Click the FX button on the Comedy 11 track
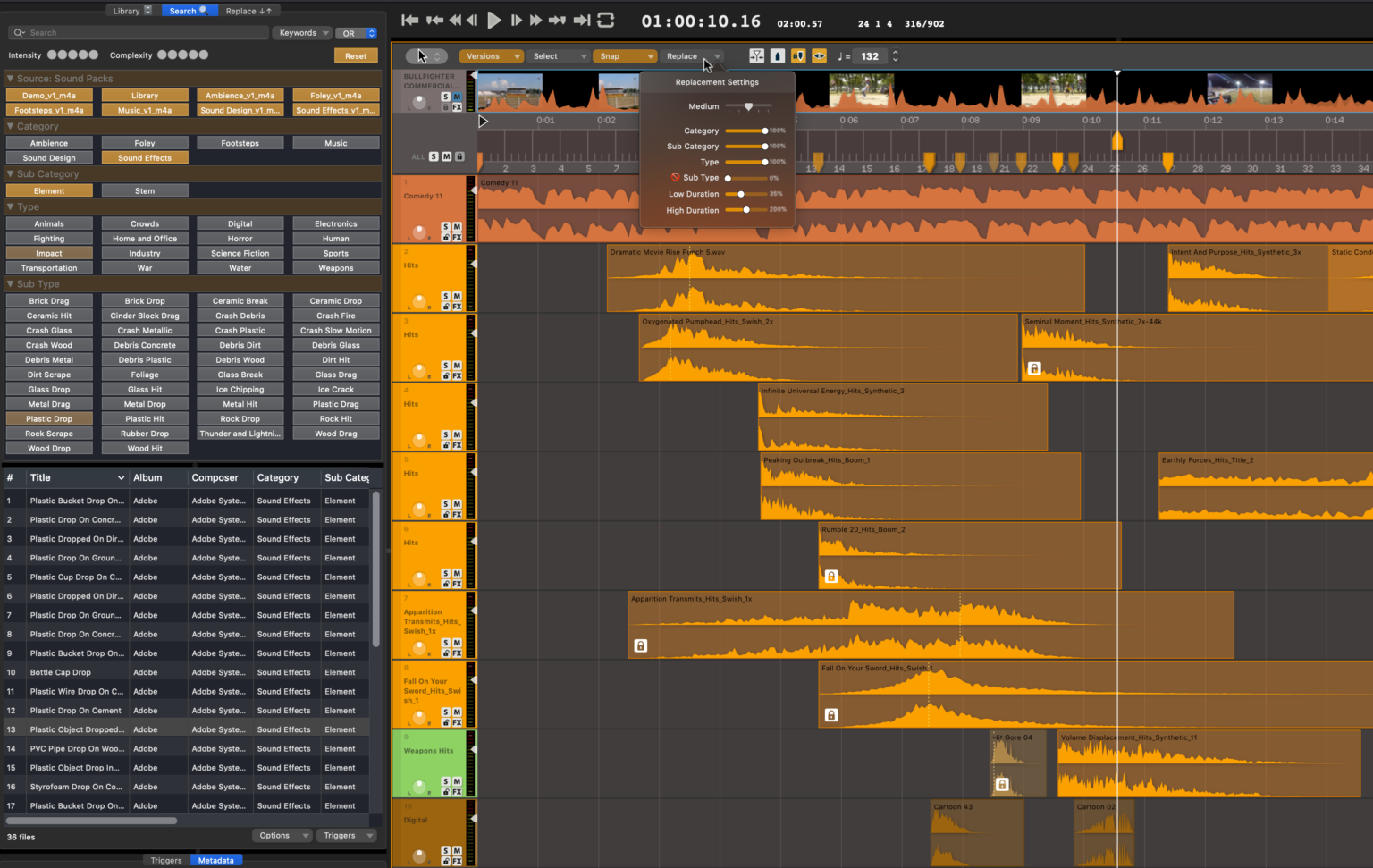Viewport: 1373px width, 868px height. point(458,239)
